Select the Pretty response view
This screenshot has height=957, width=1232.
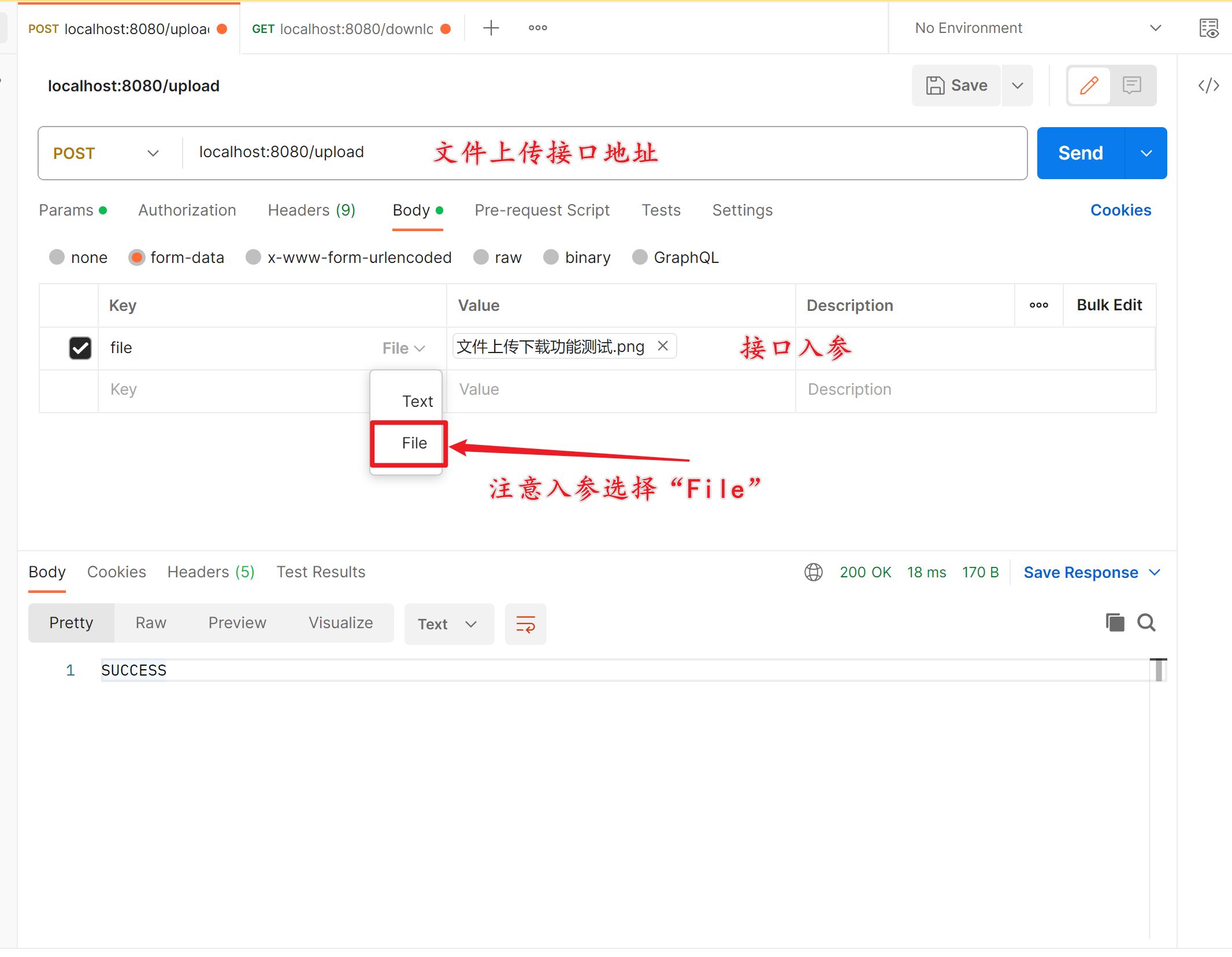click(x=71, y=622)
